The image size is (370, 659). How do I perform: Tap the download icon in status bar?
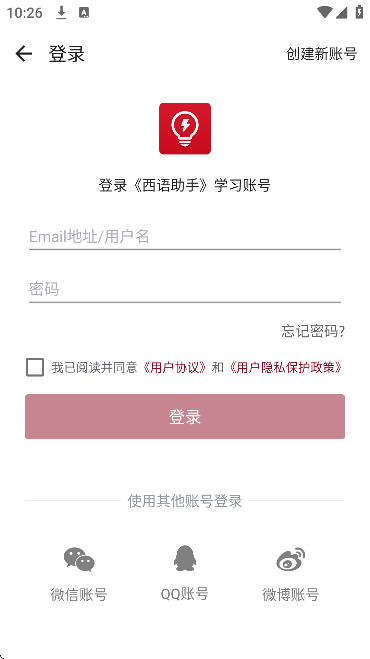61,13
